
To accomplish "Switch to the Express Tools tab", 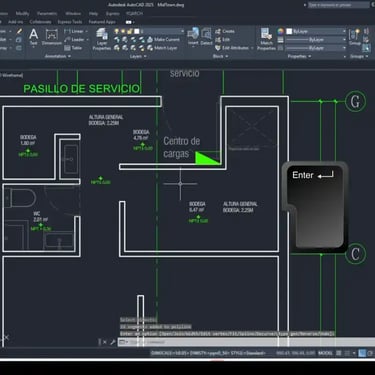I will [70, 22].
